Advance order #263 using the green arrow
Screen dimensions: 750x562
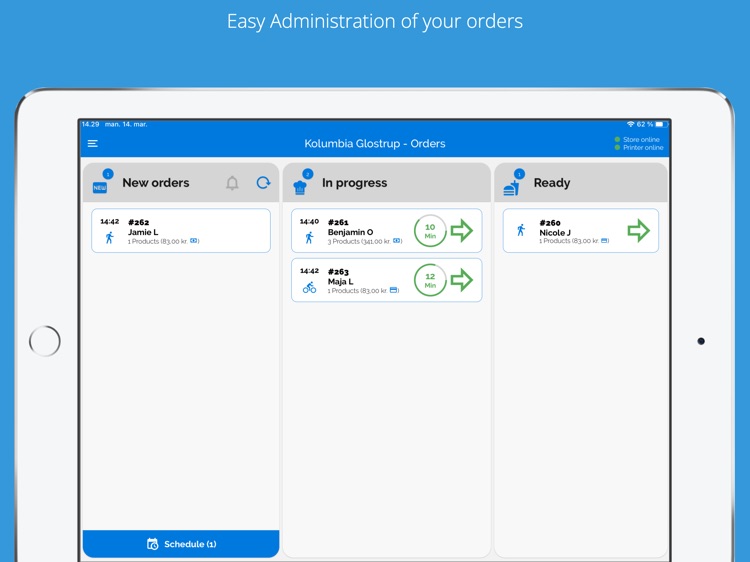pyautogui.click(x=462, y=280)
